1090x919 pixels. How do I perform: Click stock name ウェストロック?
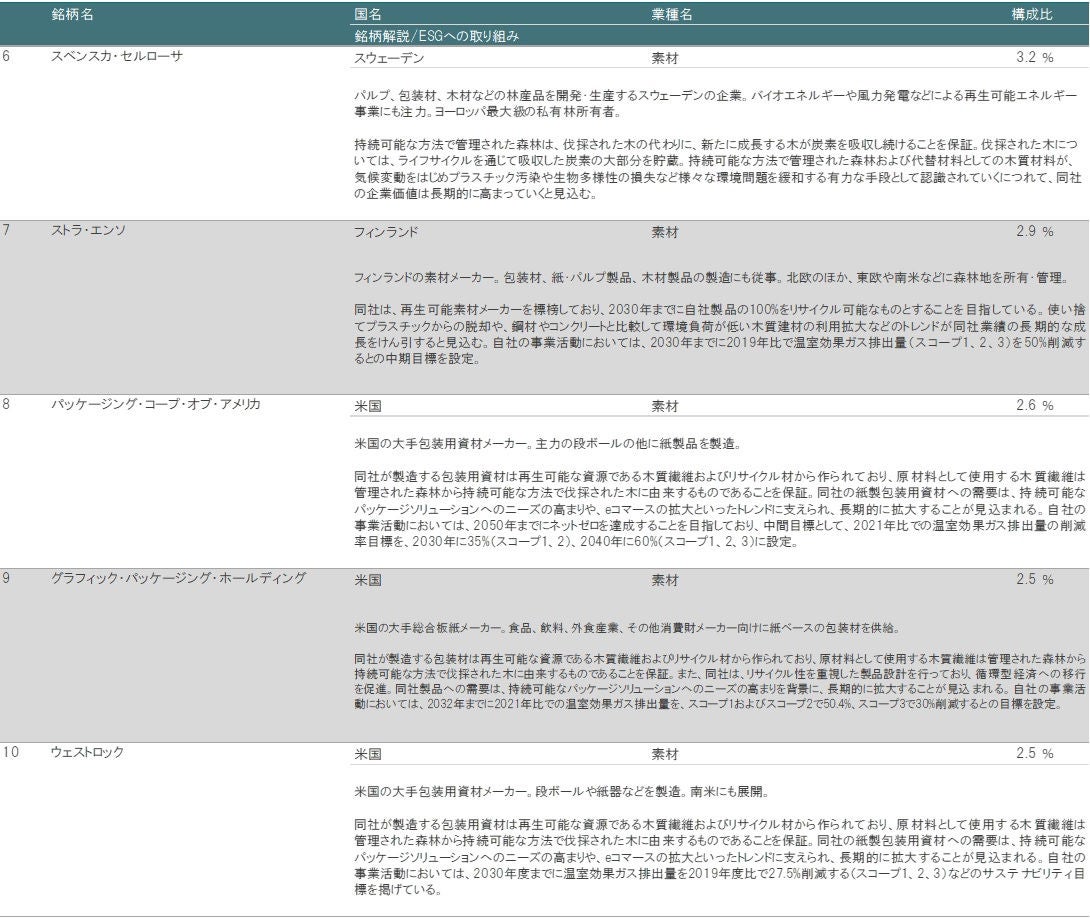(87, 753)
